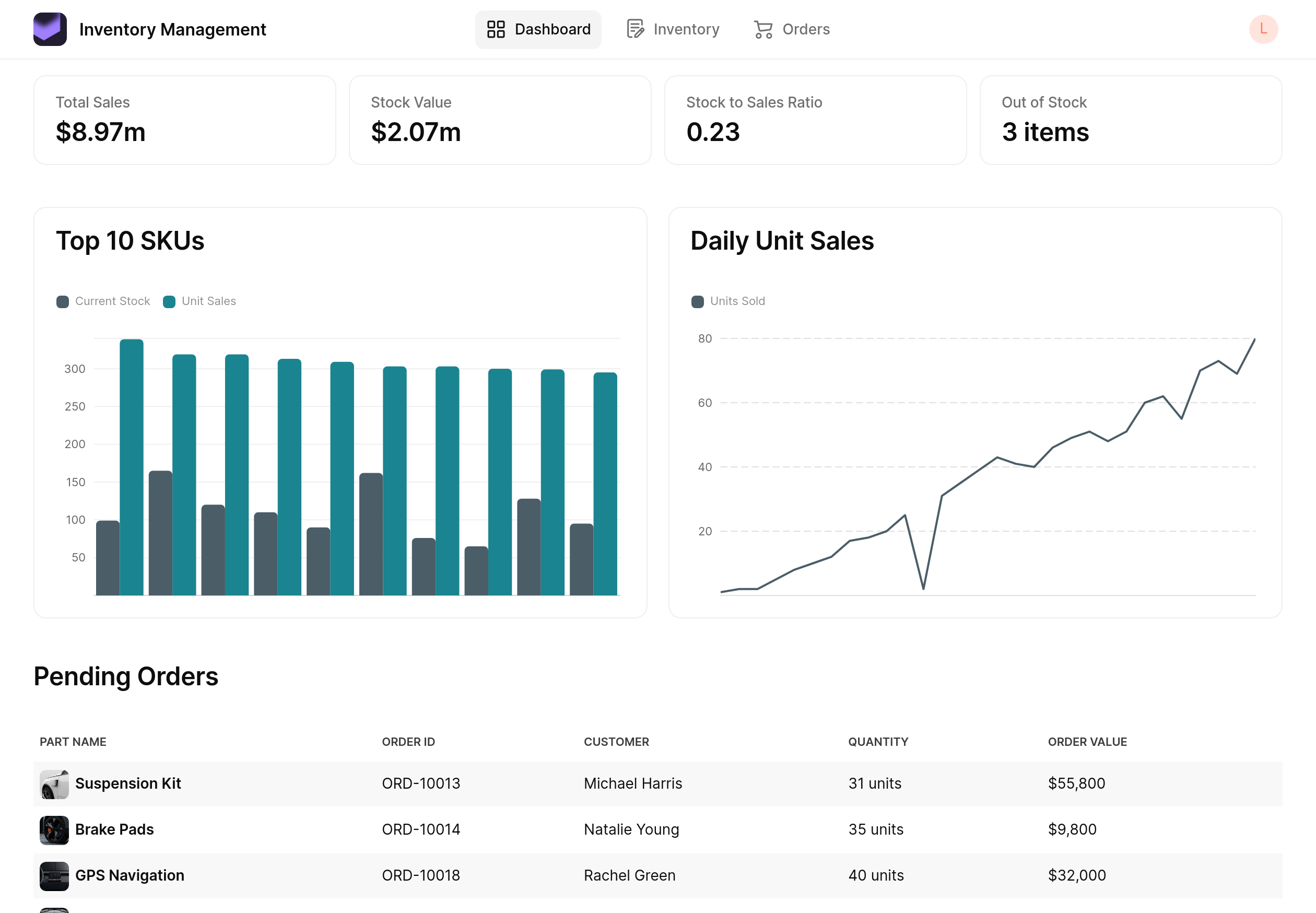
Task: Click the GPS Navigation product thumbnail icon
Action: (53, 875)
